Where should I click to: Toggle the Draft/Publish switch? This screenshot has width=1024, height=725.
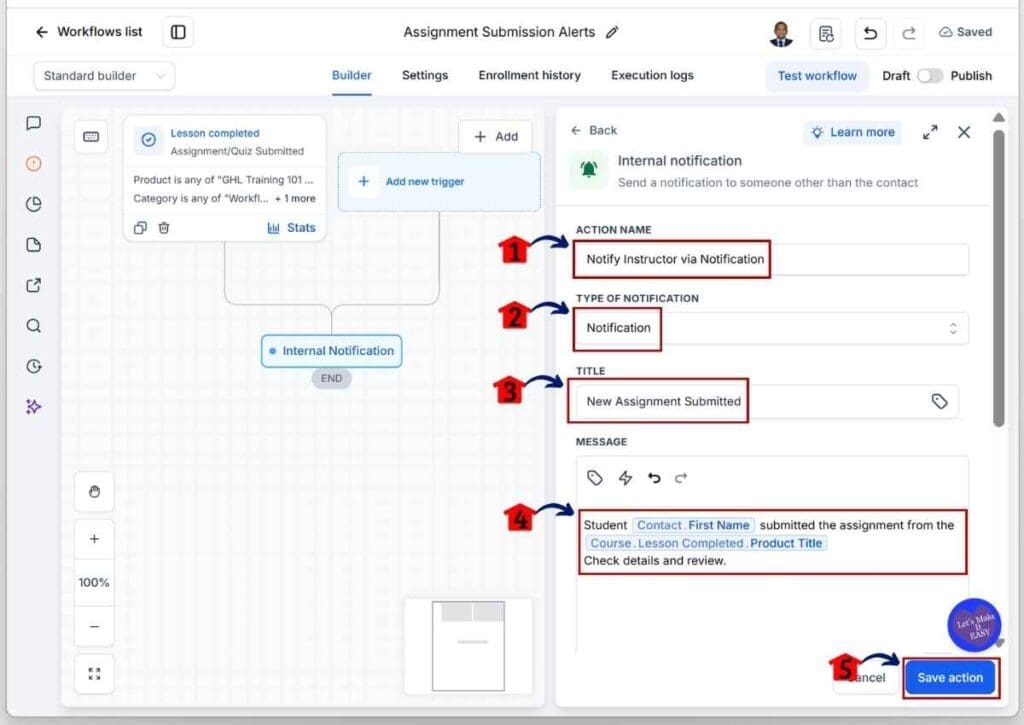[x=930, y=76]
